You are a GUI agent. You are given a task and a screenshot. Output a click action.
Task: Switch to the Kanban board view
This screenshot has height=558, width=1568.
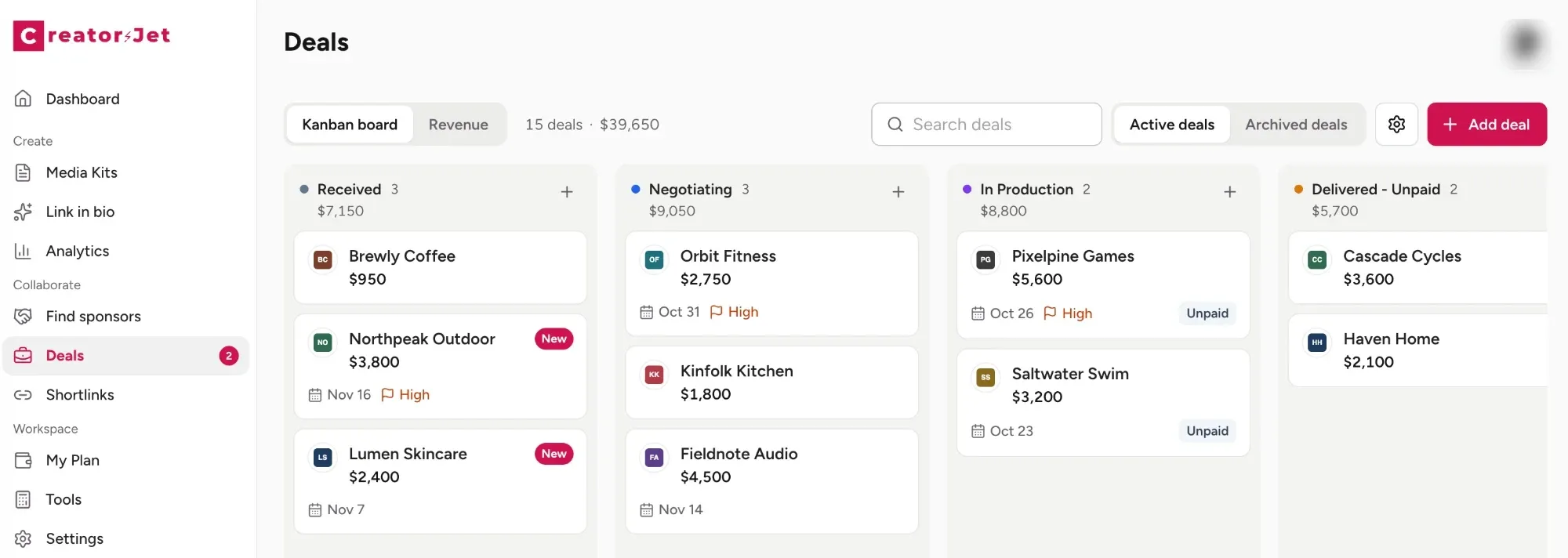[x=350, y=124]
